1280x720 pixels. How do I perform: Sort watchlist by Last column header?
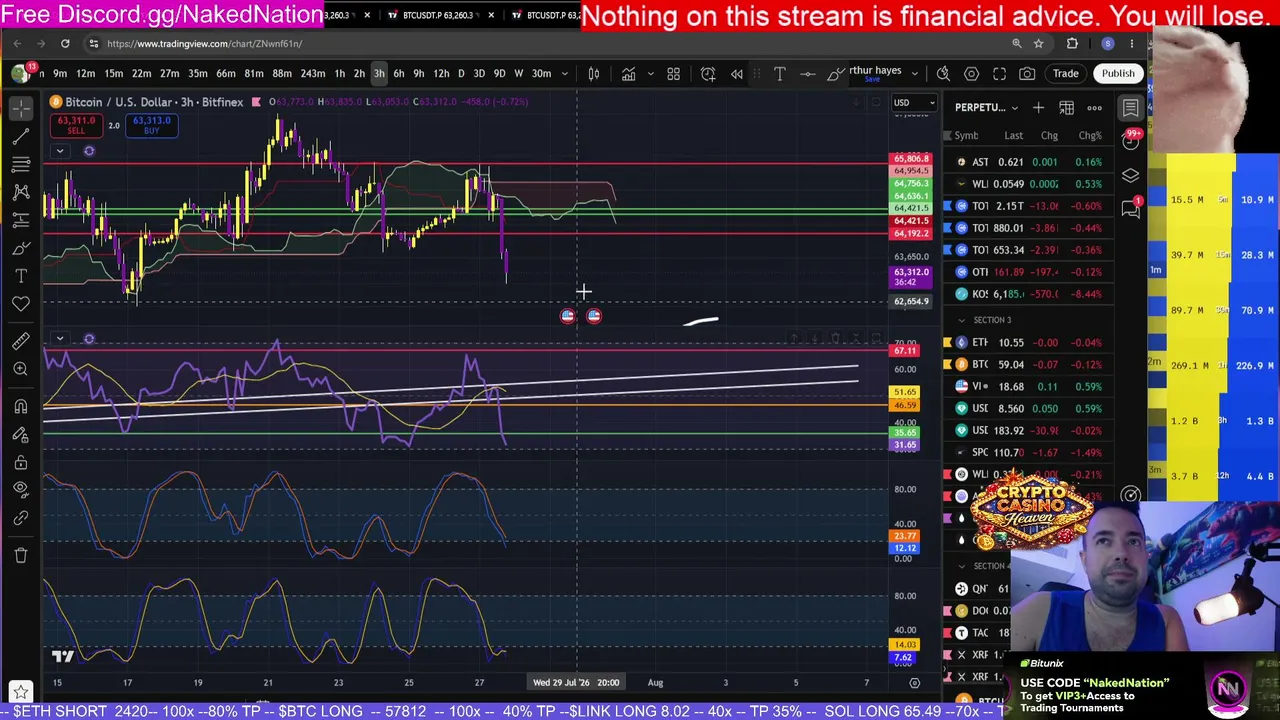[x=1013, y=135]
